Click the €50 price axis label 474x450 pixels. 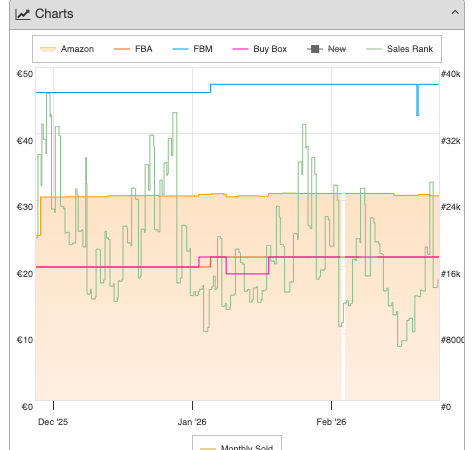[x=25, y=74]
